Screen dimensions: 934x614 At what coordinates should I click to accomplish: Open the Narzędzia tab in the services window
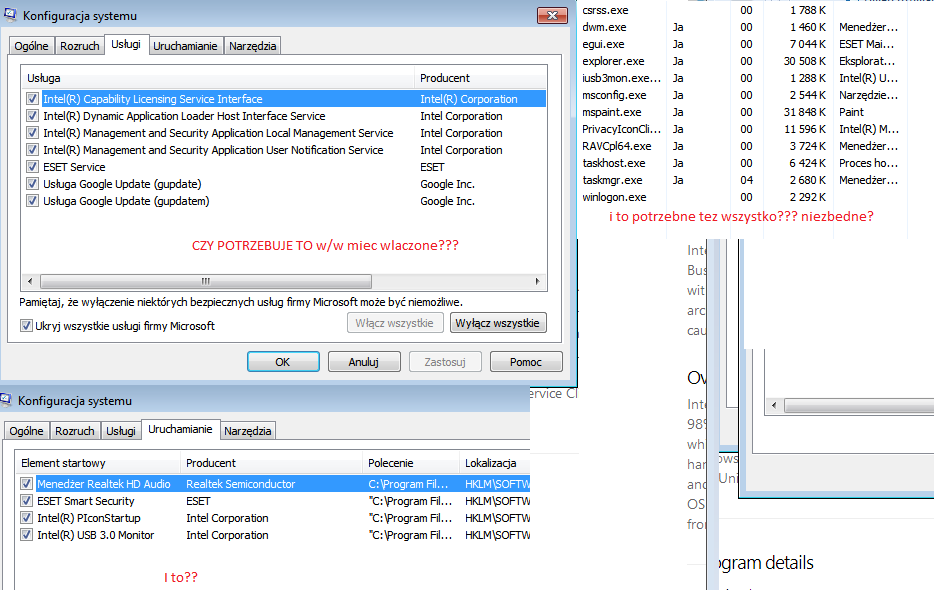(x=253, y=46)
